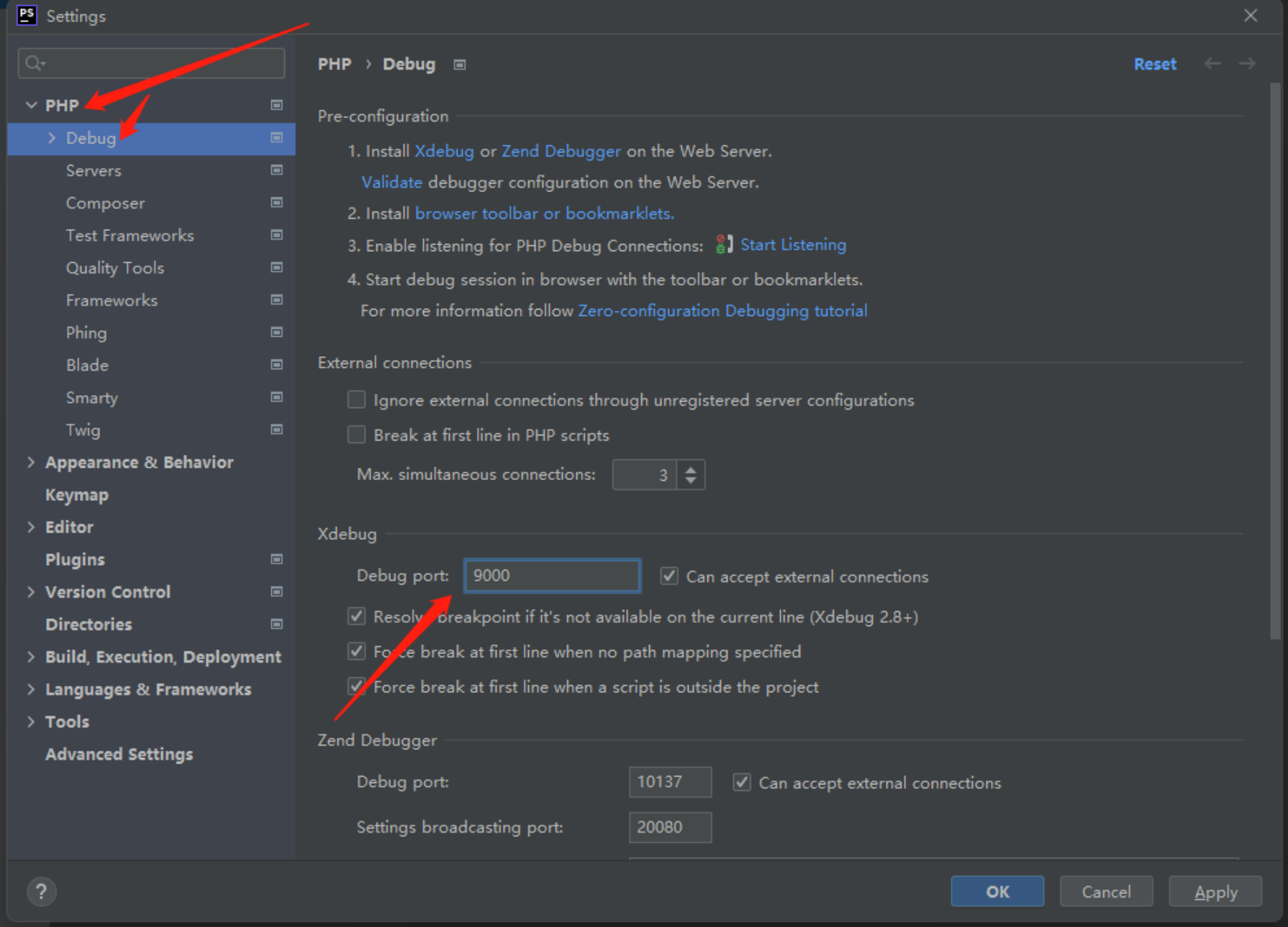Open the PHP breadcrumb at the top

[334, 64]
